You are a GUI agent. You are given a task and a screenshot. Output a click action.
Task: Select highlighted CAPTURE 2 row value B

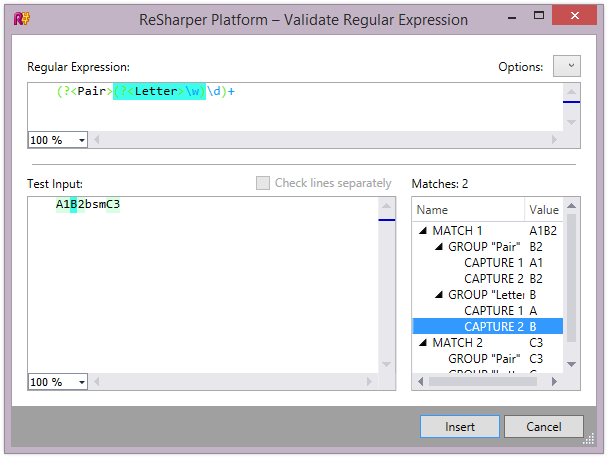point(488,326)
